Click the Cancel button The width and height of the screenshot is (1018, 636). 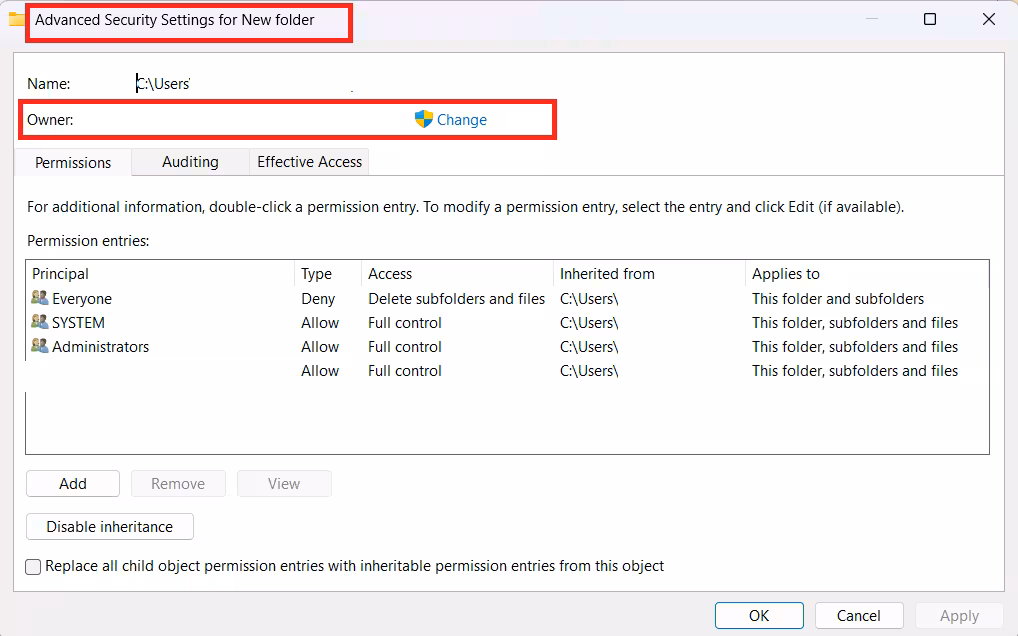(x=859, y=615)
